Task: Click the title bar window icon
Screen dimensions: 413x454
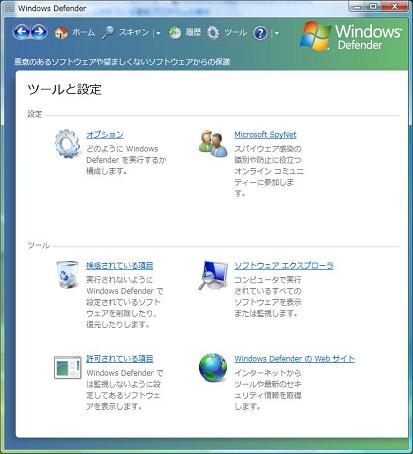Action: tap(9, 8)
